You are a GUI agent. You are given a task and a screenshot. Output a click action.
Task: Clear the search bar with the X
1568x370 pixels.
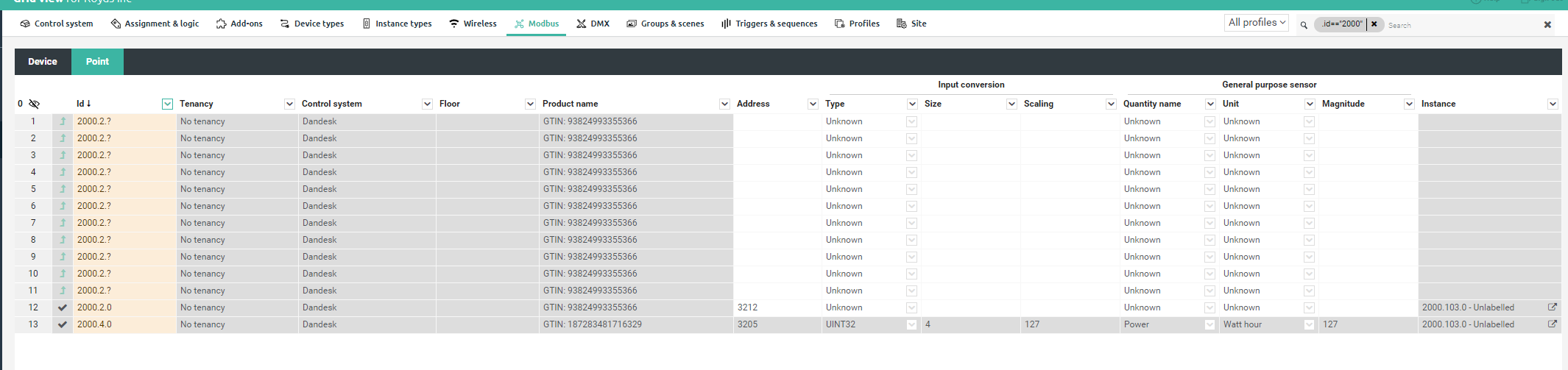pos(1547,25)
